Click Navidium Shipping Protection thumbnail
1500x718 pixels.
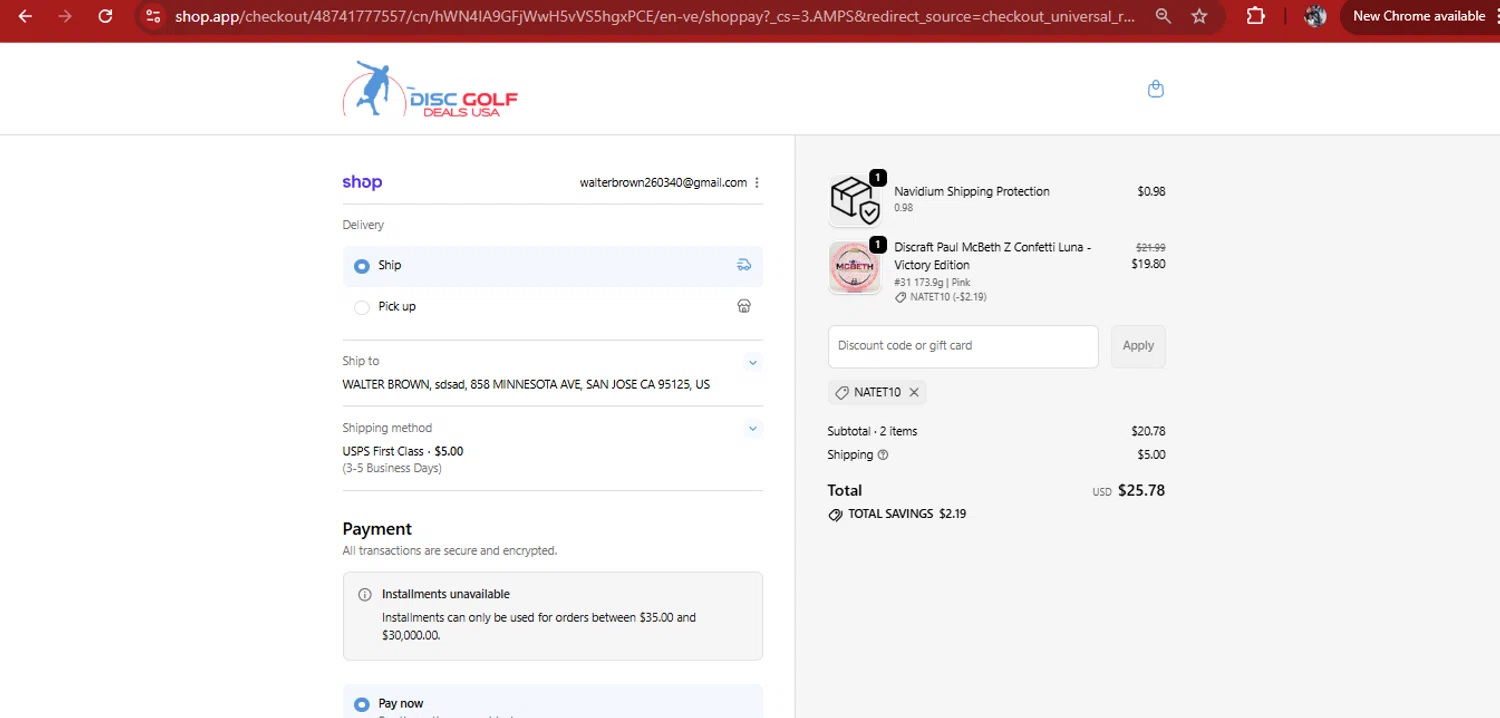854,201
